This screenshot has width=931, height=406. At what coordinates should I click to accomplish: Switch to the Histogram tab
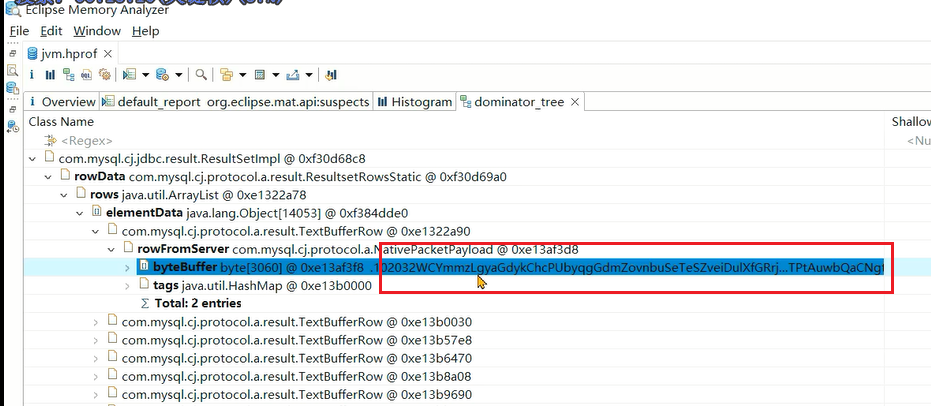coord(414,102)
